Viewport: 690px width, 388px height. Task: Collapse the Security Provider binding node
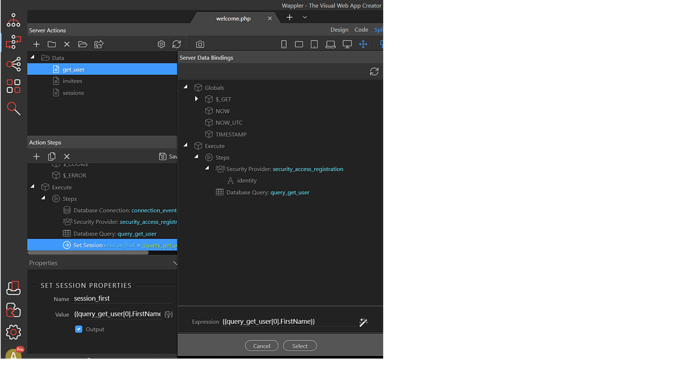207,168
